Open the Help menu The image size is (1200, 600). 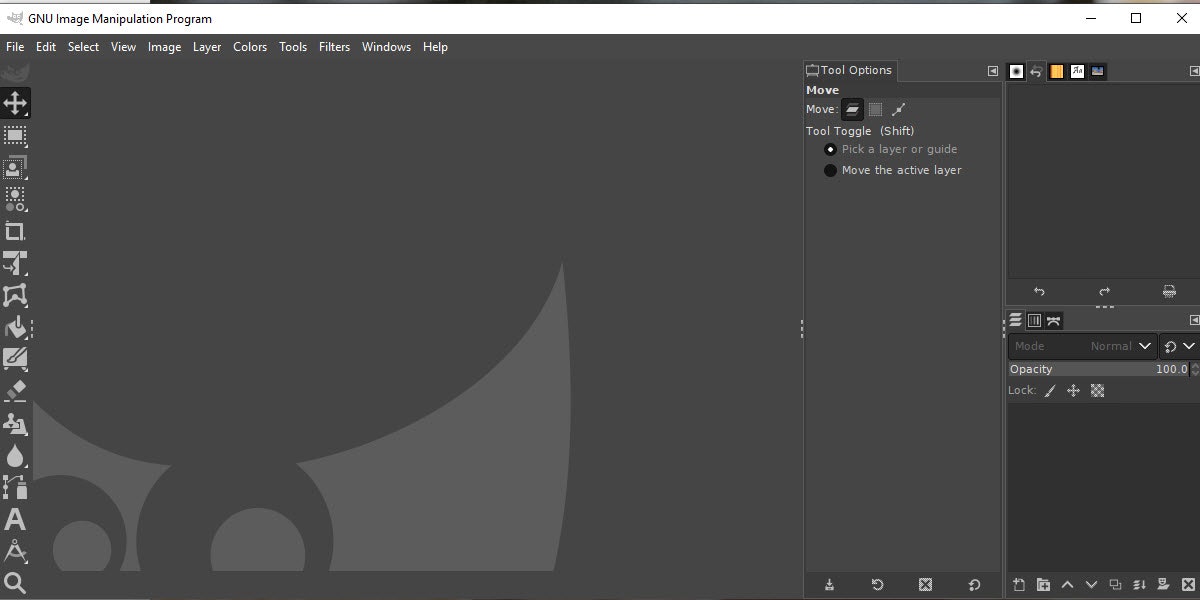pos(435,47)
